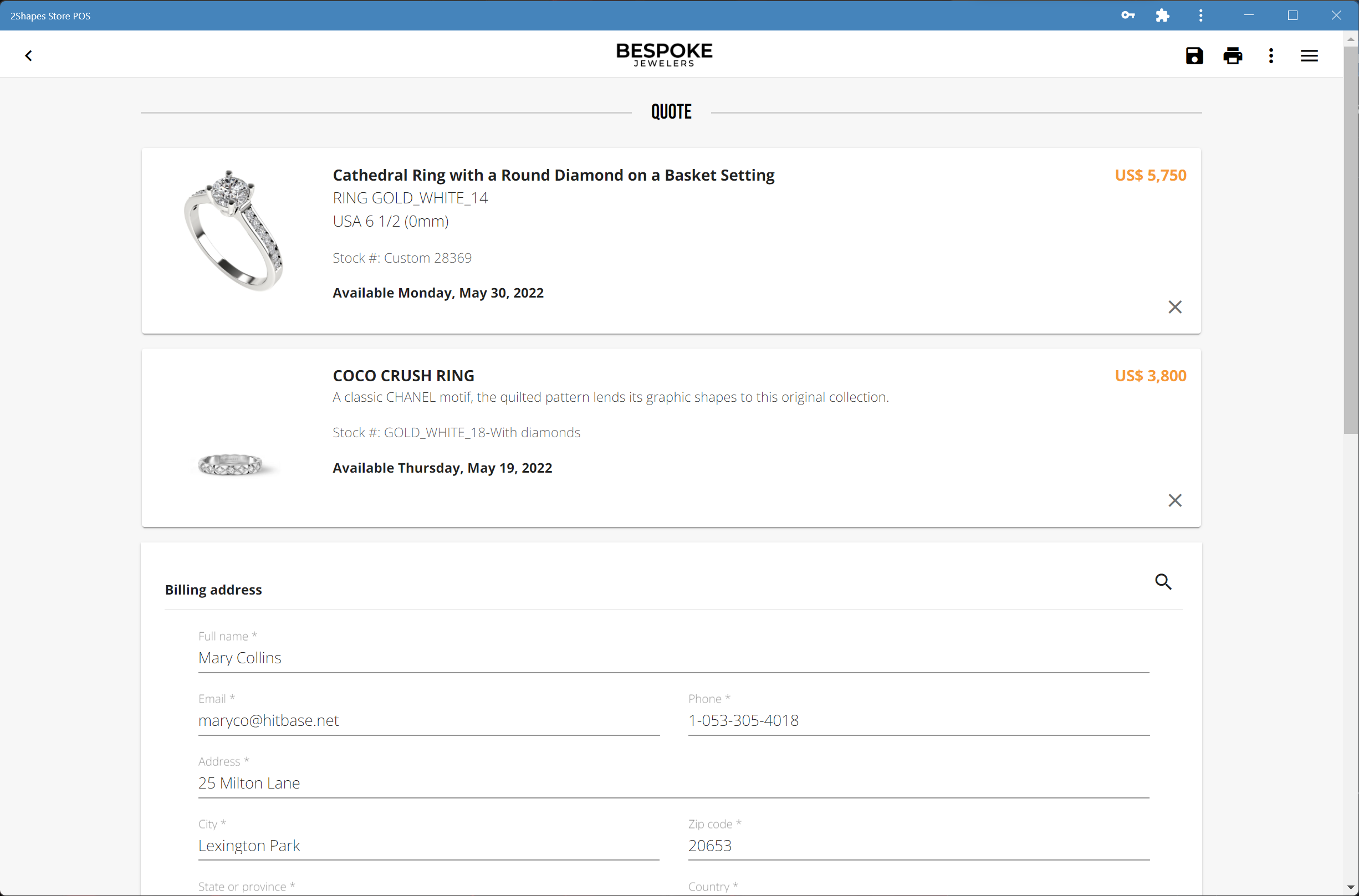Click the scrollbar up arrow
Image resolution: width=1359 pixels, height=896 pixels.
point(1351,39)
